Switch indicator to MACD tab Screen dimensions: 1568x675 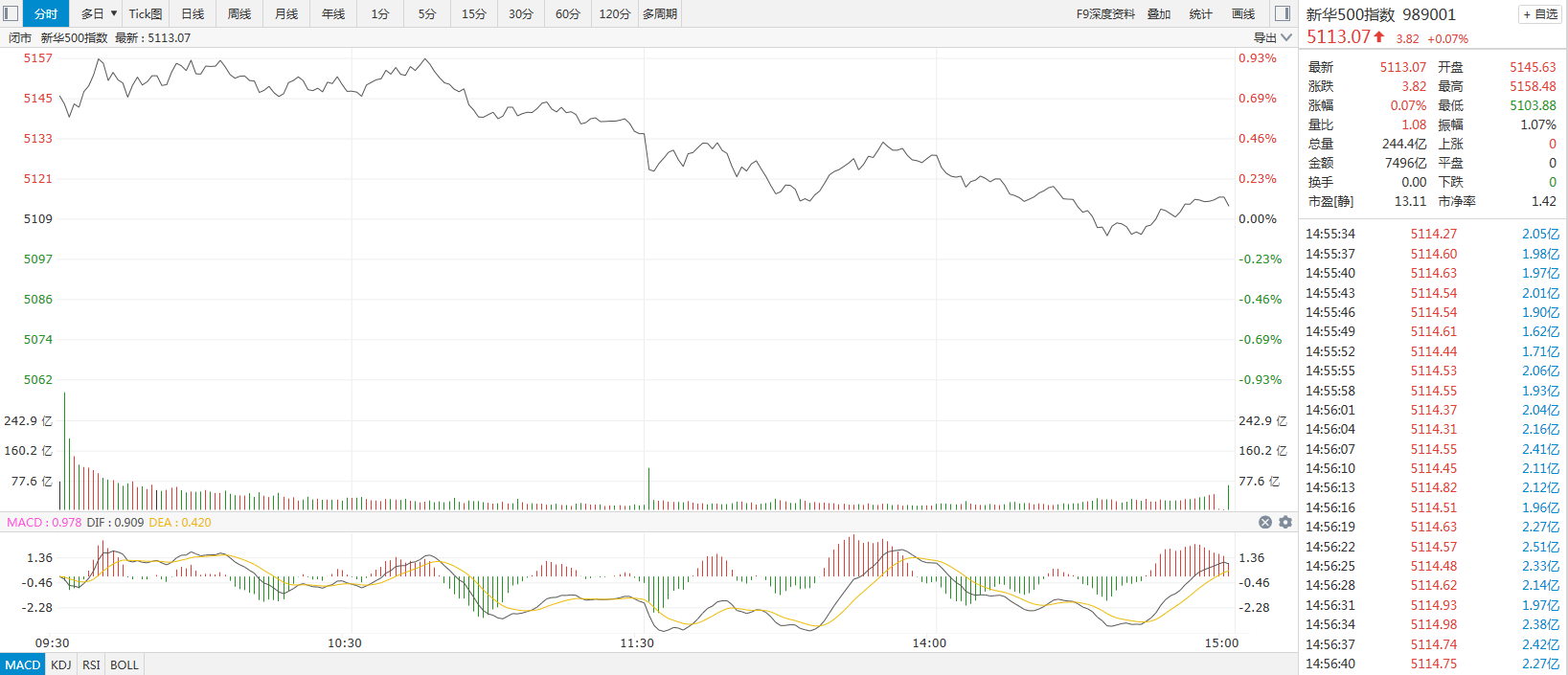(23, 664)
